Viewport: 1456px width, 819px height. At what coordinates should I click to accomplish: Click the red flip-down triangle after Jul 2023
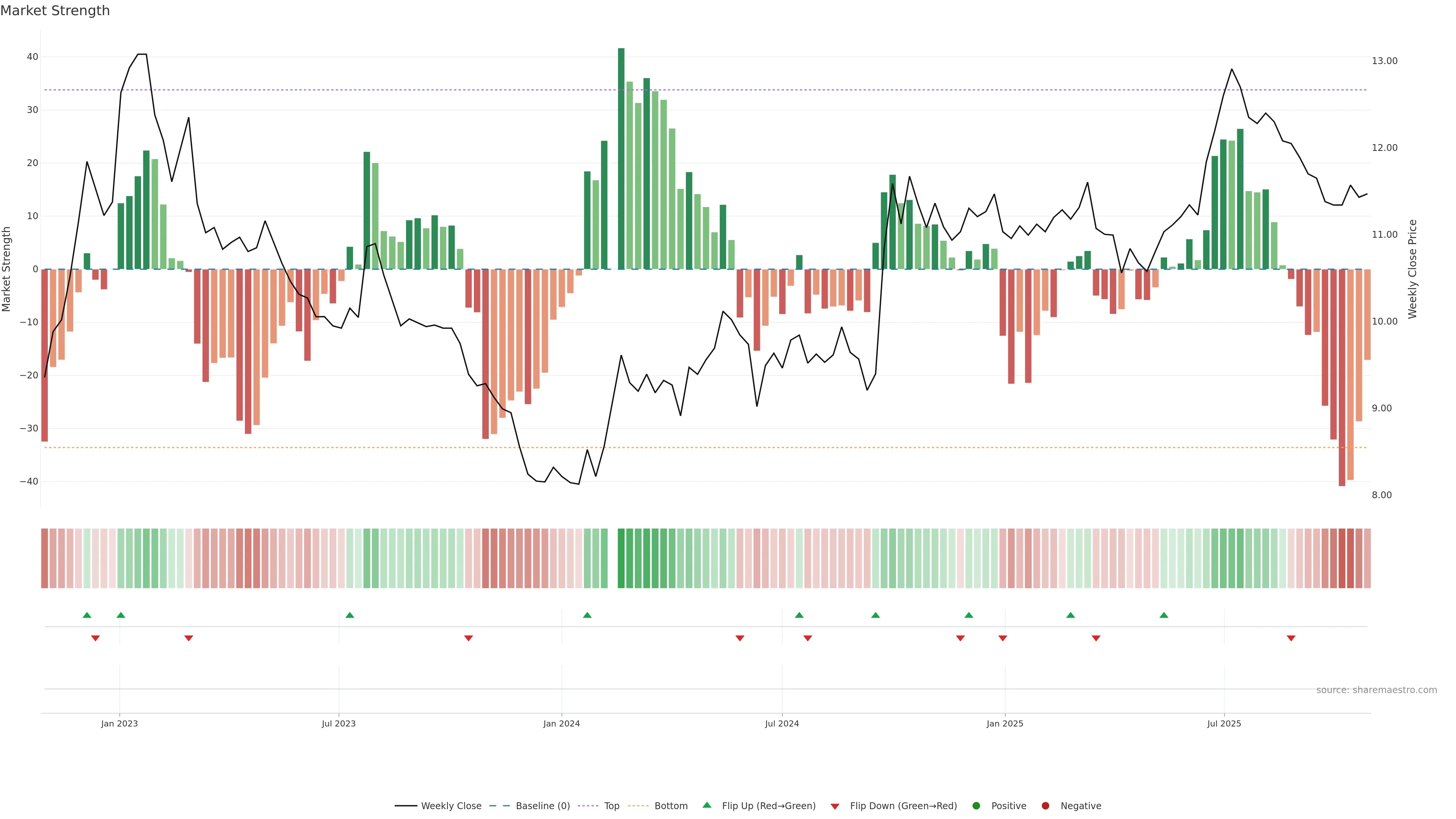(469, 638)
